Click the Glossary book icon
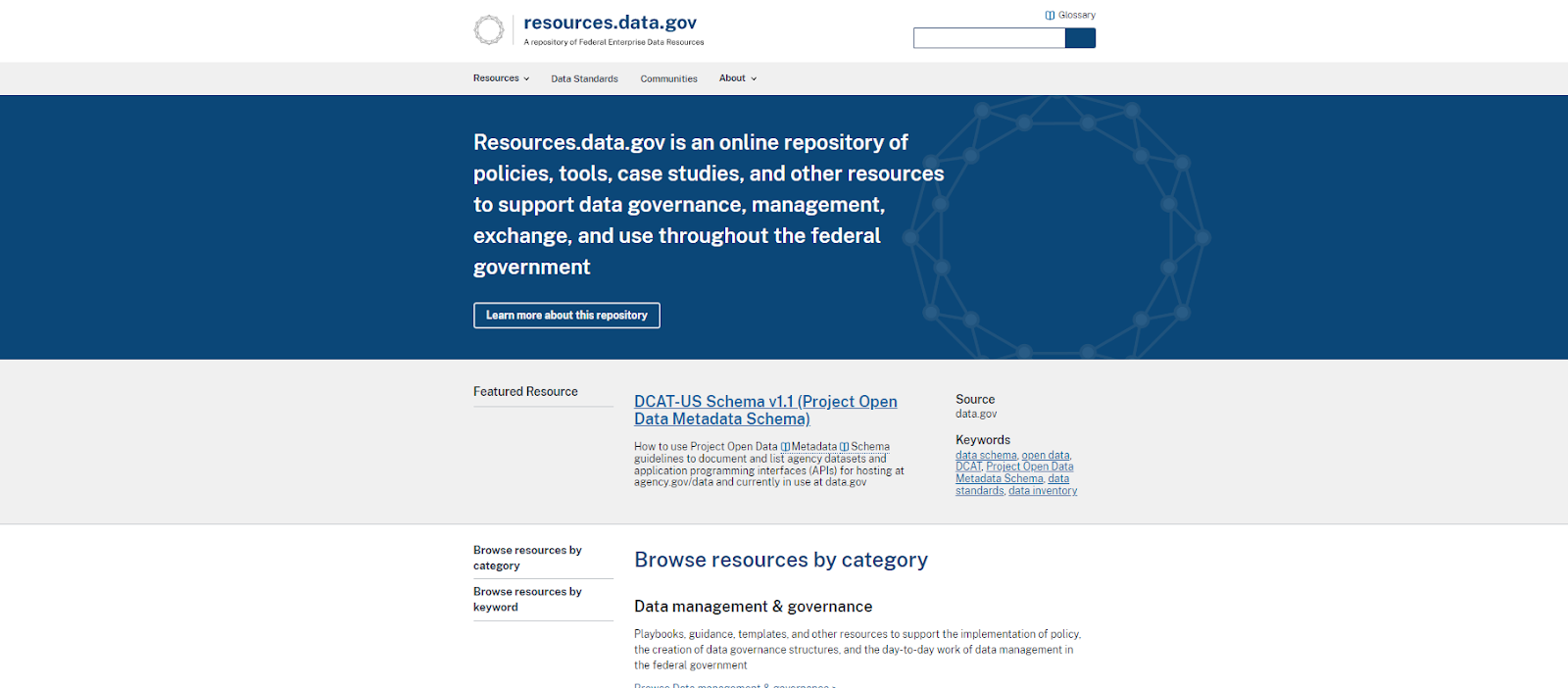 (x=1050, y=15)
